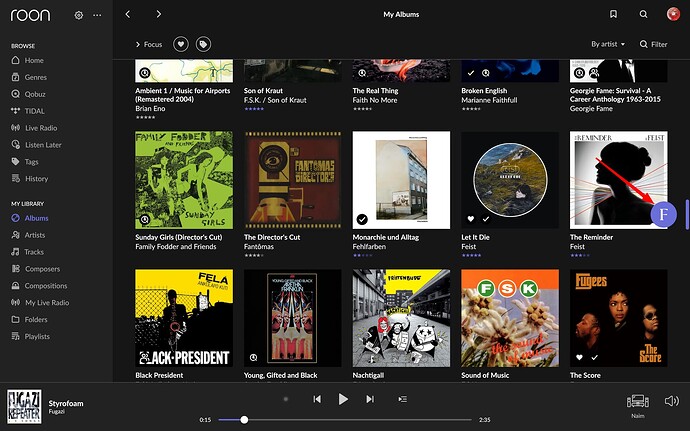
Task: Go to Home in sidebar
Action: click(27, 60)
